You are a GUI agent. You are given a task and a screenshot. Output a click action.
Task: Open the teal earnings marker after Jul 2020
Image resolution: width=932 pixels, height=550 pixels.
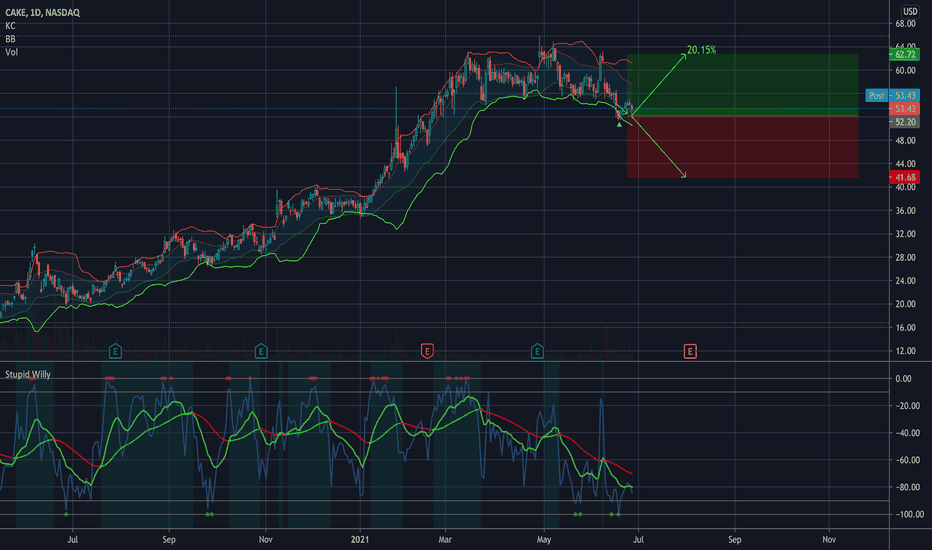[115, 351]
